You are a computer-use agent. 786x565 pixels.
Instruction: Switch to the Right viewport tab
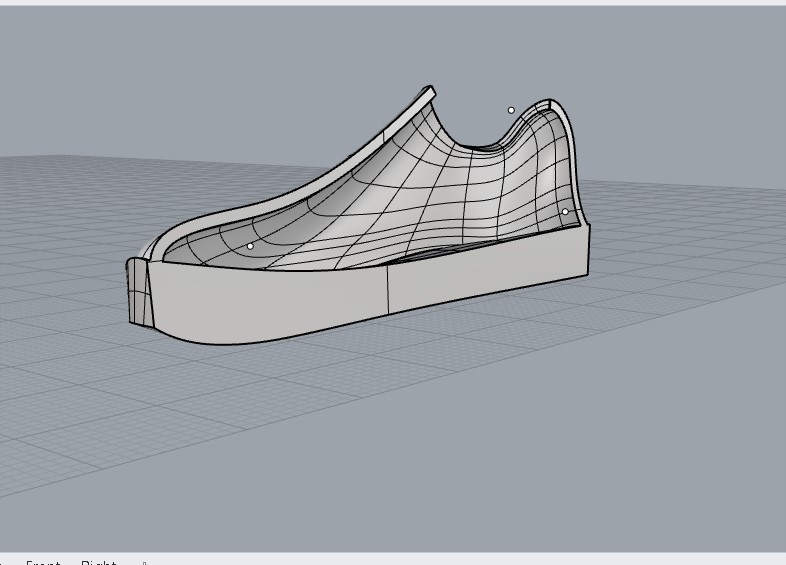tap(99, 562)
